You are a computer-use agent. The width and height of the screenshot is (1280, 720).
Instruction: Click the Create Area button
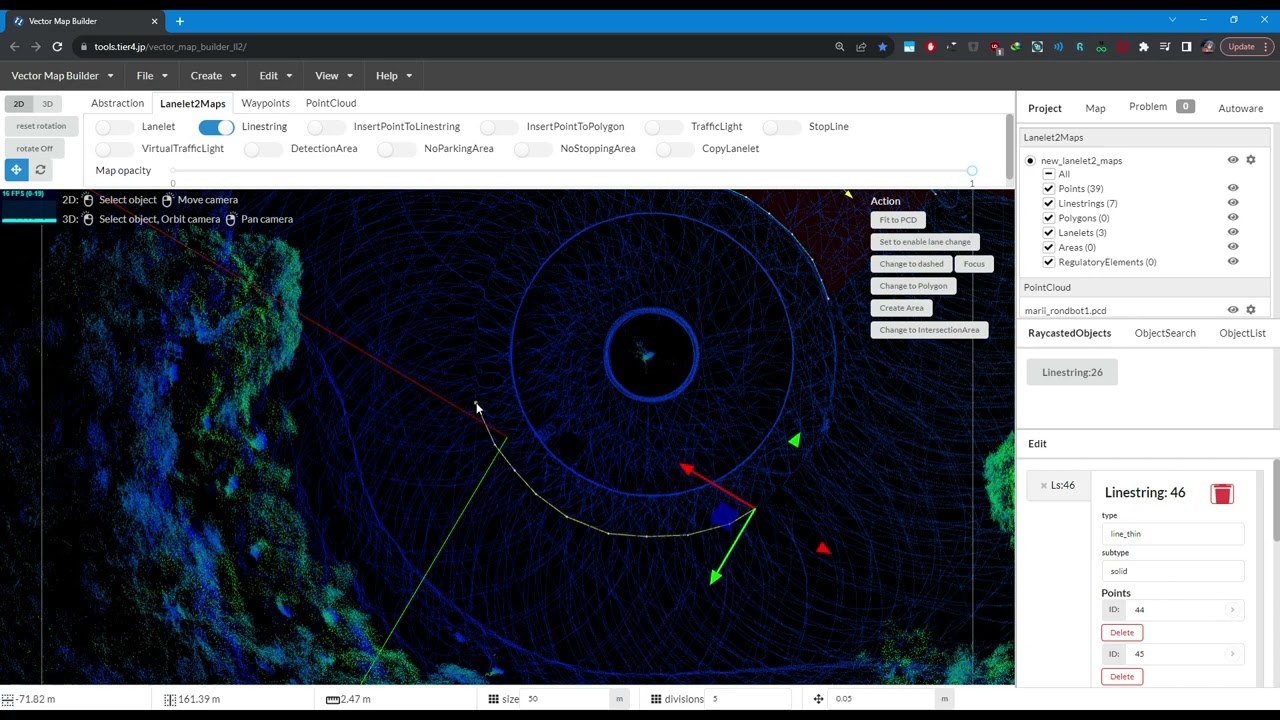[x=902, y=308]
